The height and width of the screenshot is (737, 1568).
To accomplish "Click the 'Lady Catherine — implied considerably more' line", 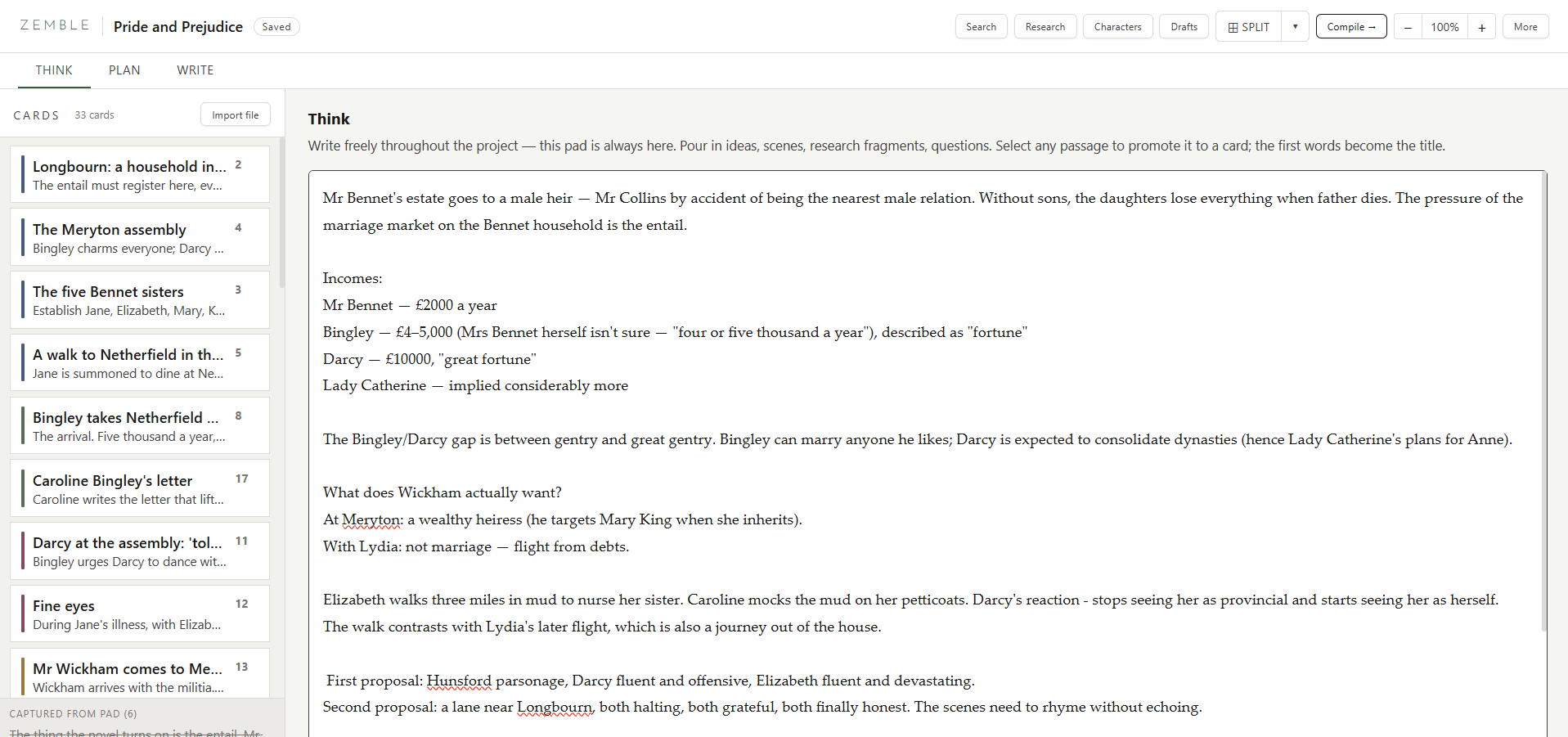I will click(475, 385).
